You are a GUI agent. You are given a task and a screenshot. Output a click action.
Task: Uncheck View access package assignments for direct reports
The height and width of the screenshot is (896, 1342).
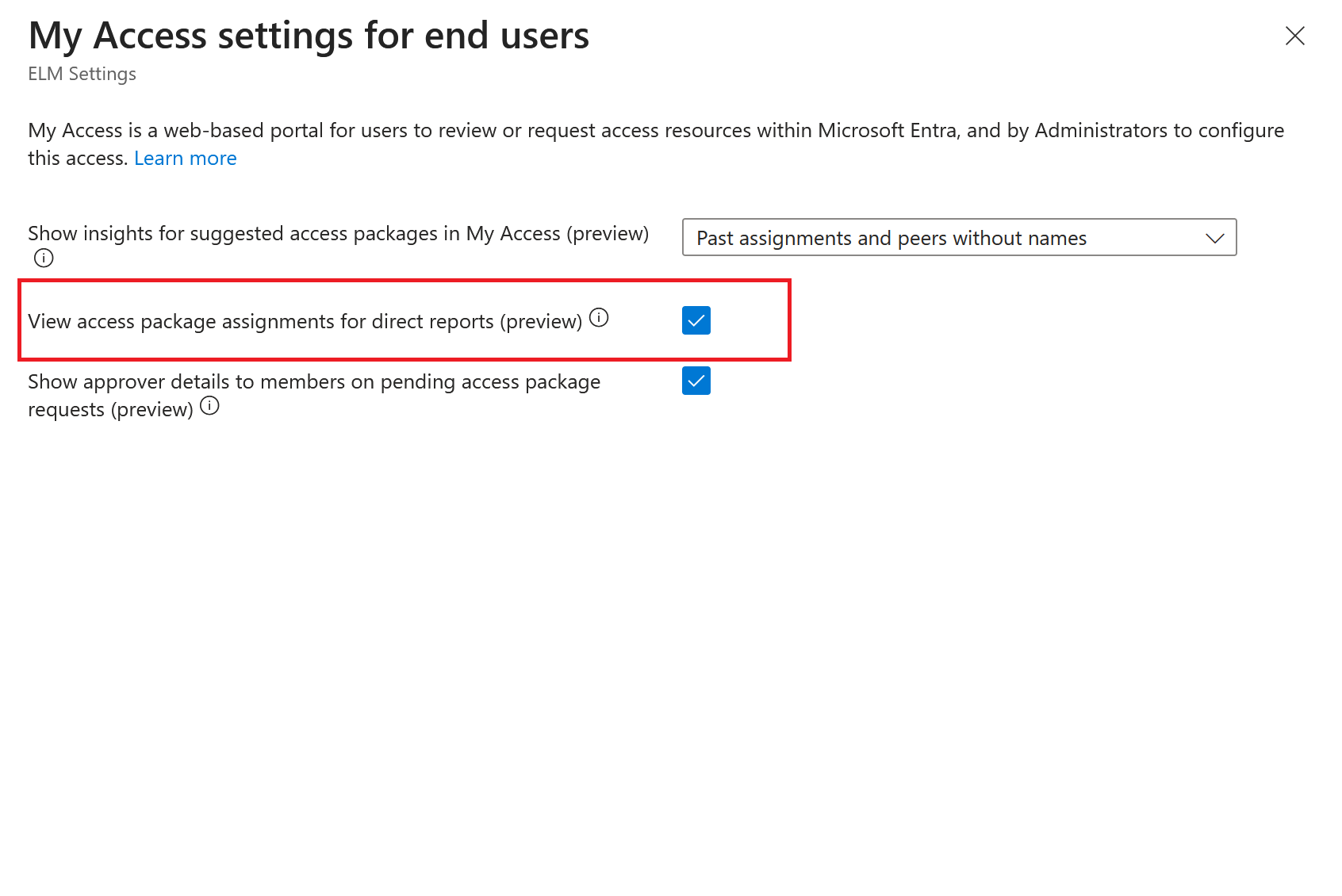pyautogui.click(x=696, y=320)
